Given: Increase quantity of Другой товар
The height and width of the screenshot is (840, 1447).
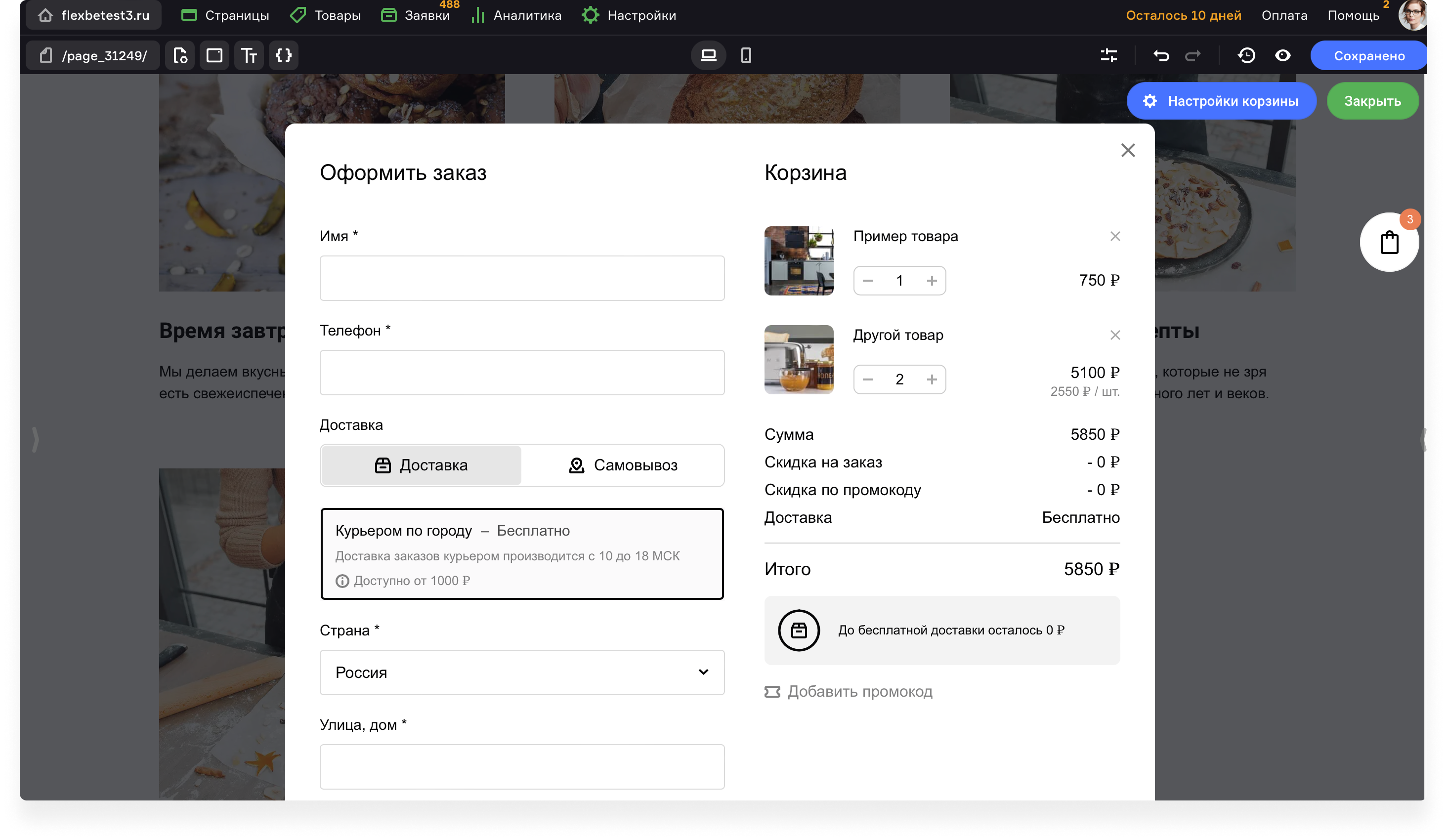Looking at the screenshot, I should pos(932,379).
